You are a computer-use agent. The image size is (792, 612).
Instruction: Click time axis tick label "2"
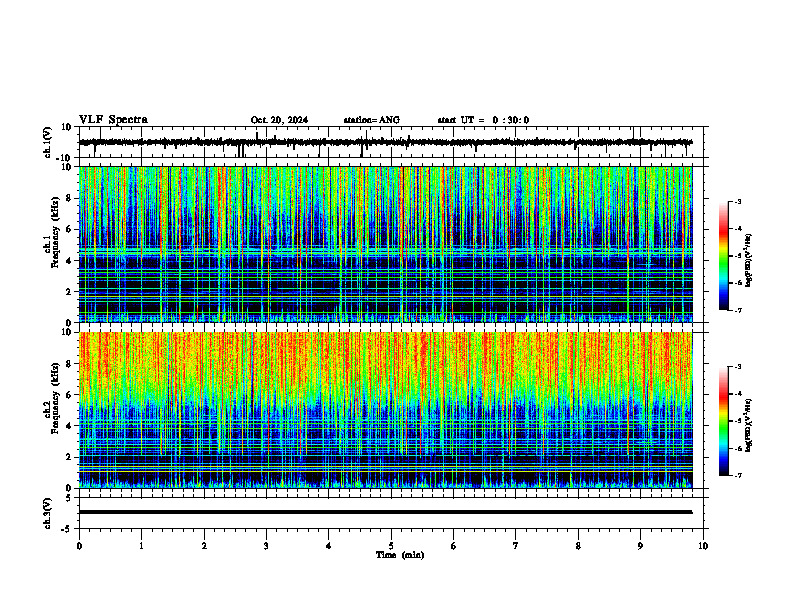[x=204, y=546]
